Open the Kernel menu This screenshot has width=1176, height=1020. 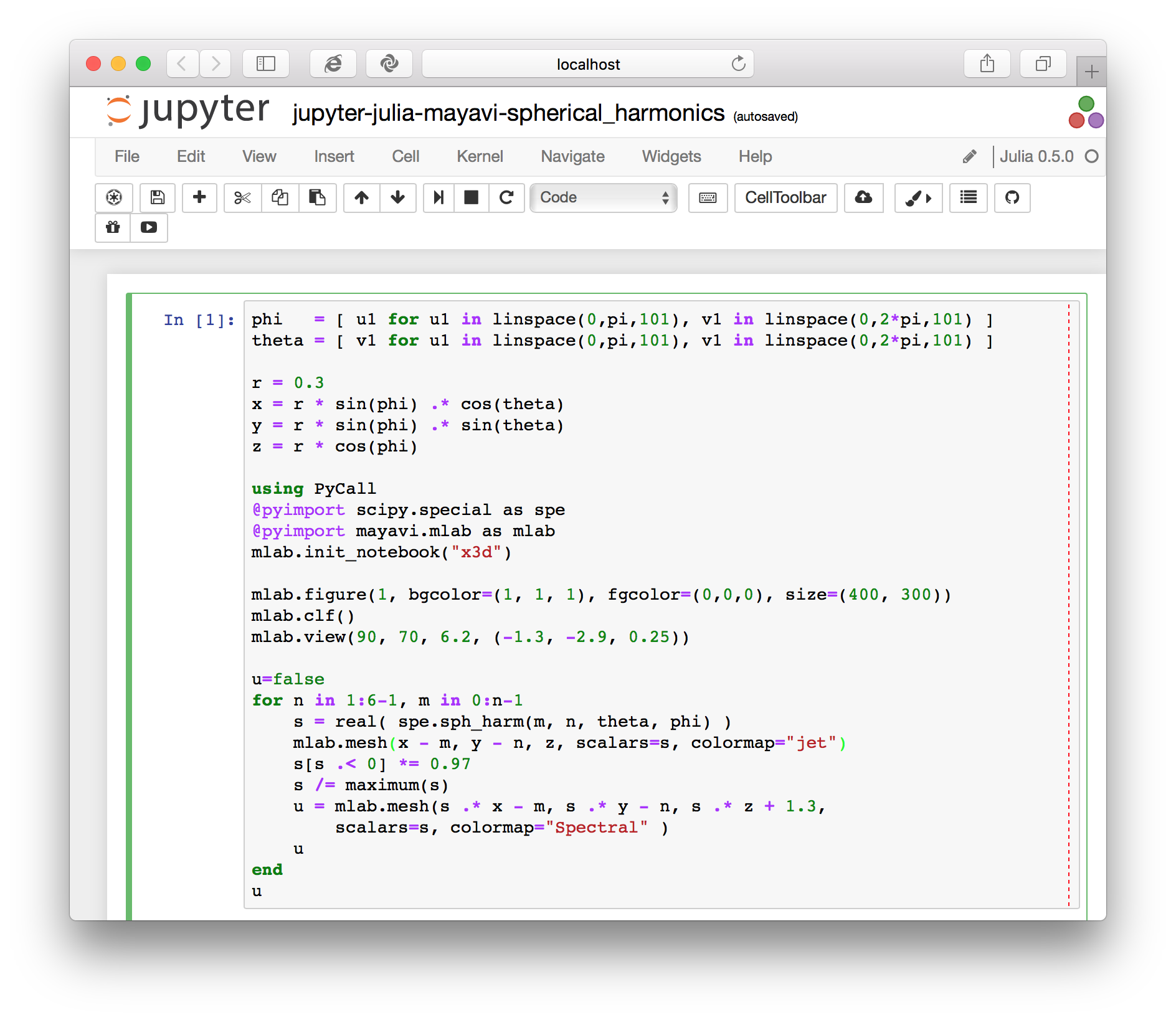click(480, 156)
